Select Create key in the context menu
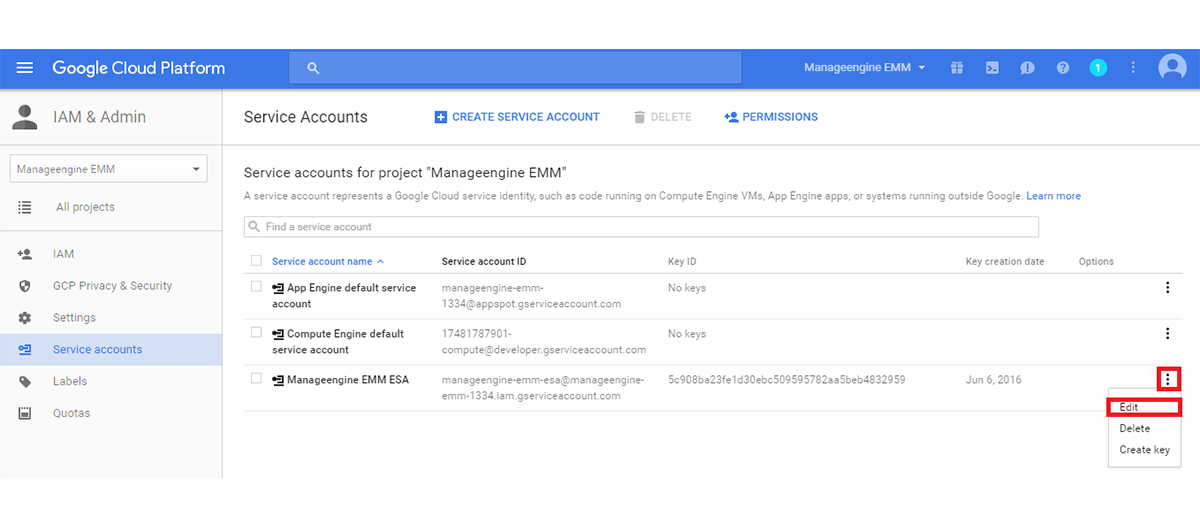 click(1144, 450)
